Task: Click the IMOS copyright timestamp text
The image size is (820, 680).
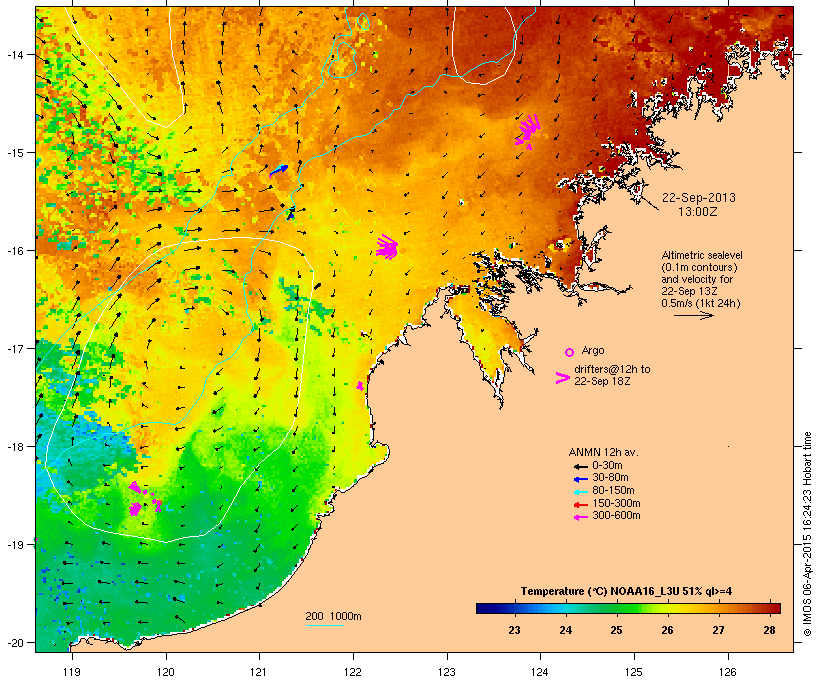Action: click(x=808, y=534)
